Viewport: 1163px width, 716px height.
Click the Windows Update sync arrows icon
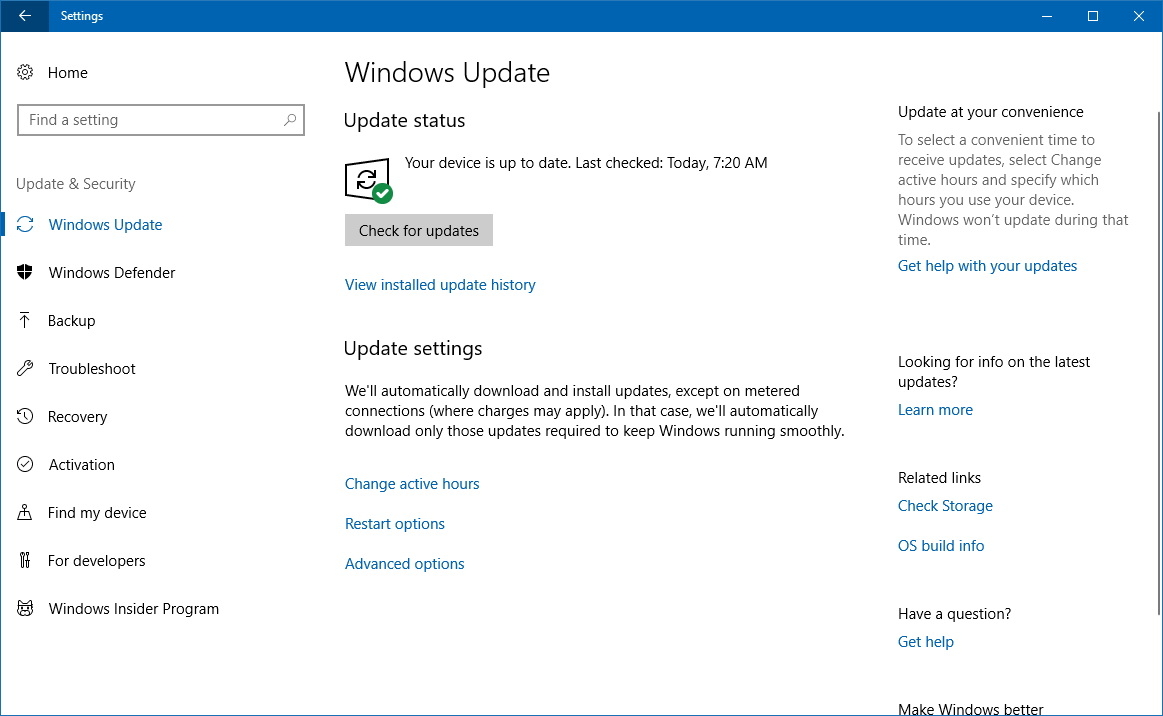click(x=25, y=224)
